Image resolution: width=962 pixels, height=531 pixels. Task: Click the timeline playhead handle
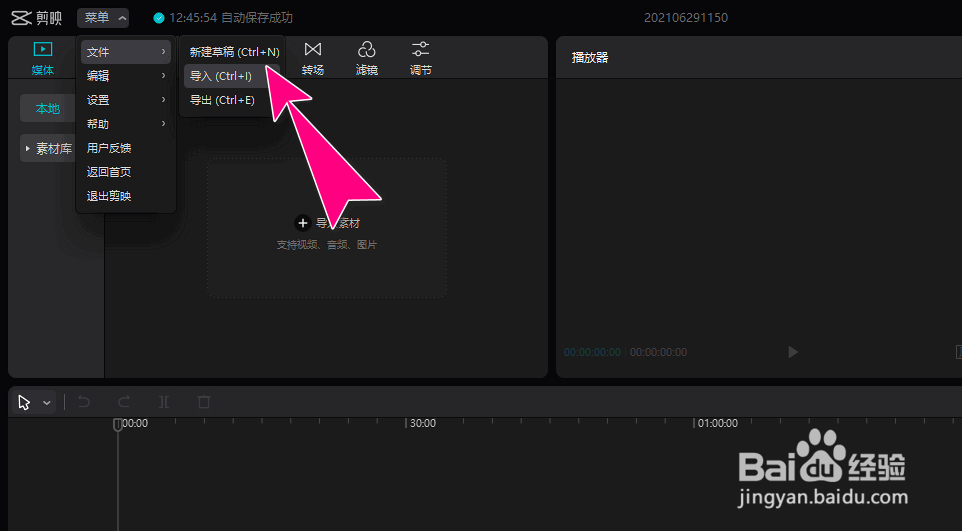118,424
